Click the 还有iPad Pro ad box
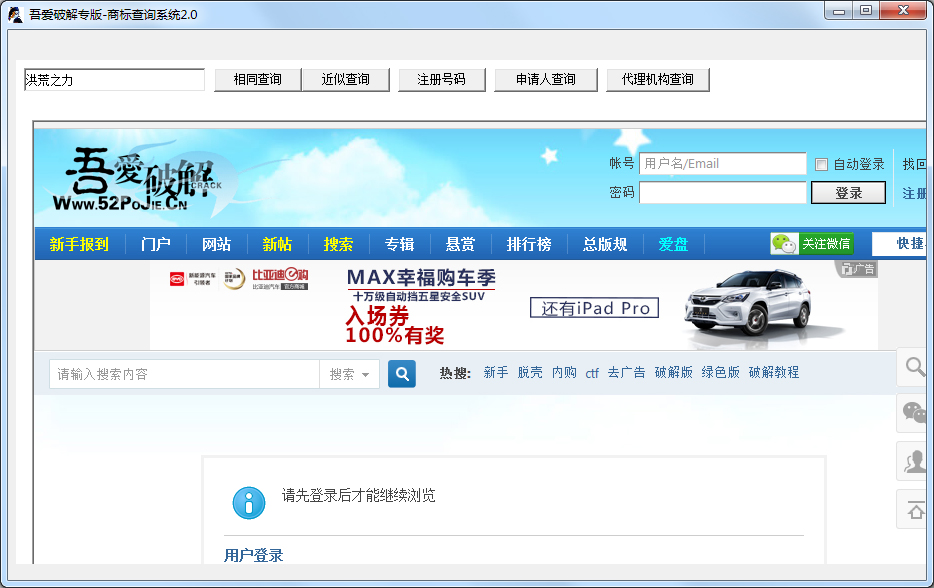 594,308
